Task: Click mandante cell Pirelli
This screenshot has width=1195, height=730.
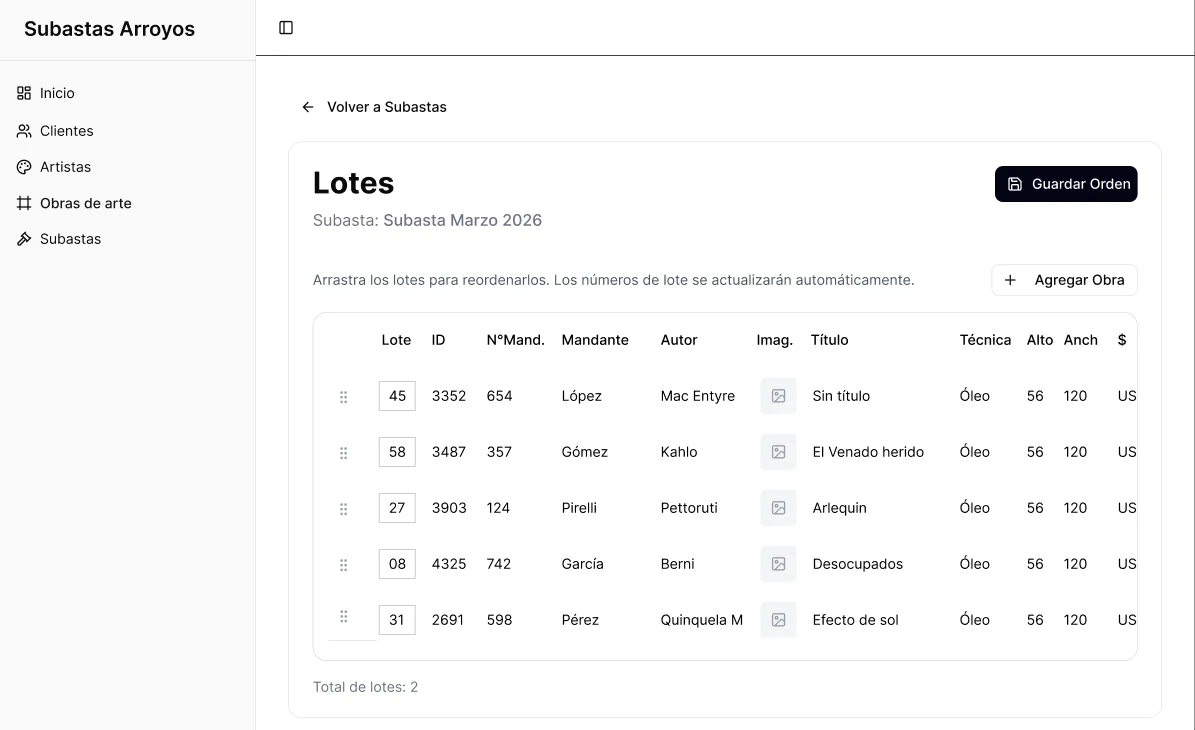Action: (x=579, y=508)
